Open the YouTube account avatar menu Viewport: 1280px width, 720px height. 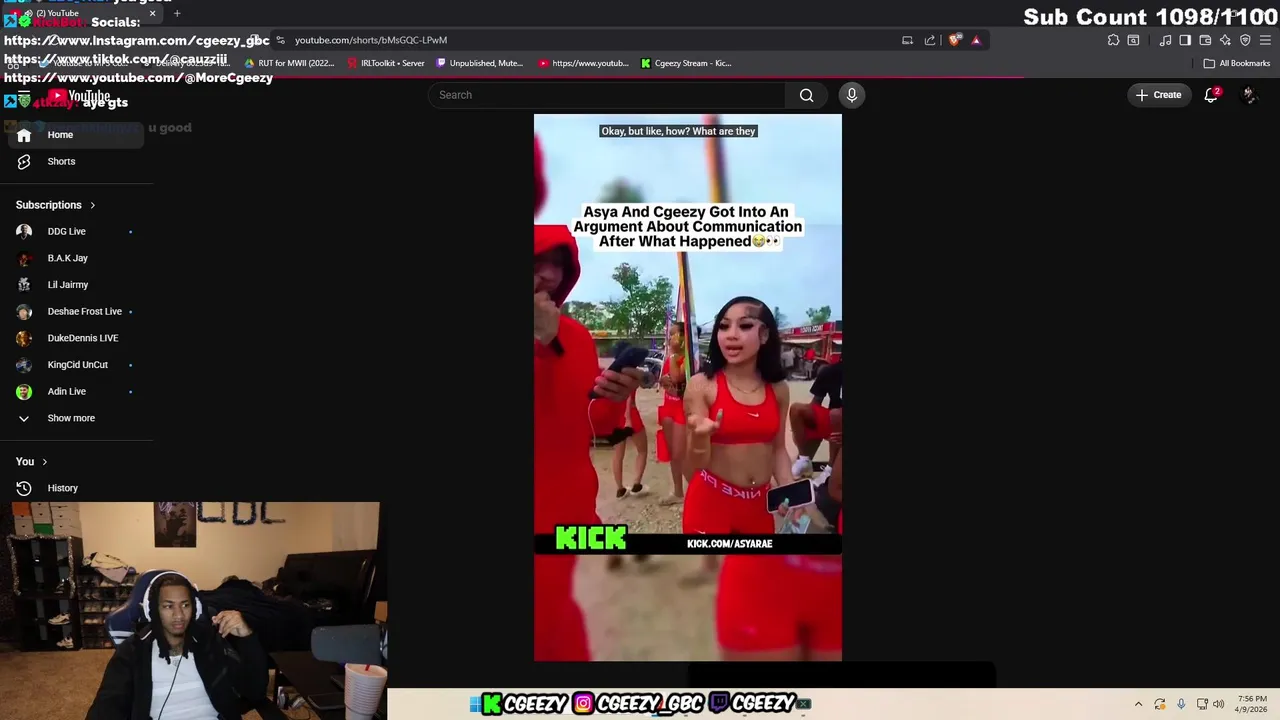pos(1249,95)
